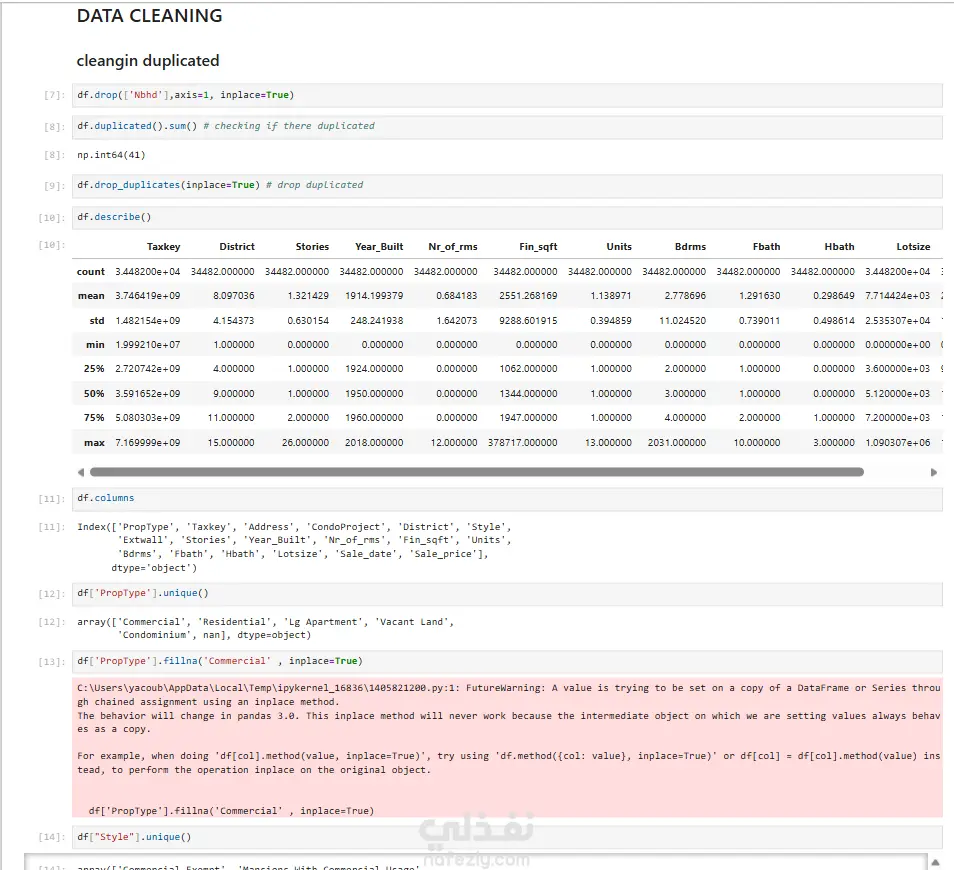The width and height of the screenshot is (954, 870).
Task: Click the df.describe() code cell
Action: (x=507, y=217)
